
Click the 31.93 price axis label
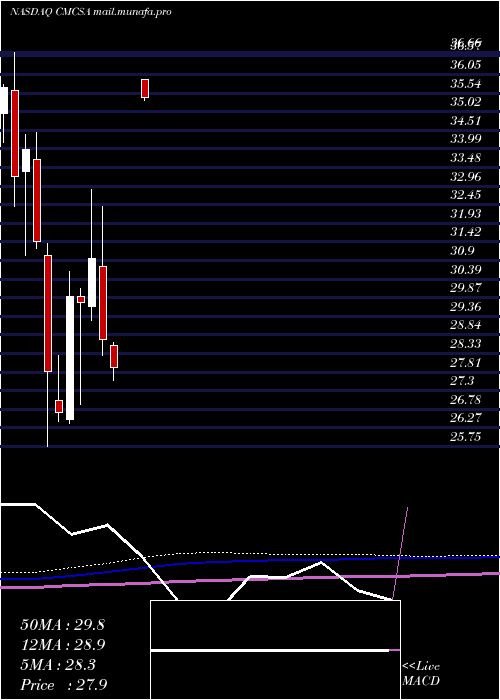click(465, 213)
